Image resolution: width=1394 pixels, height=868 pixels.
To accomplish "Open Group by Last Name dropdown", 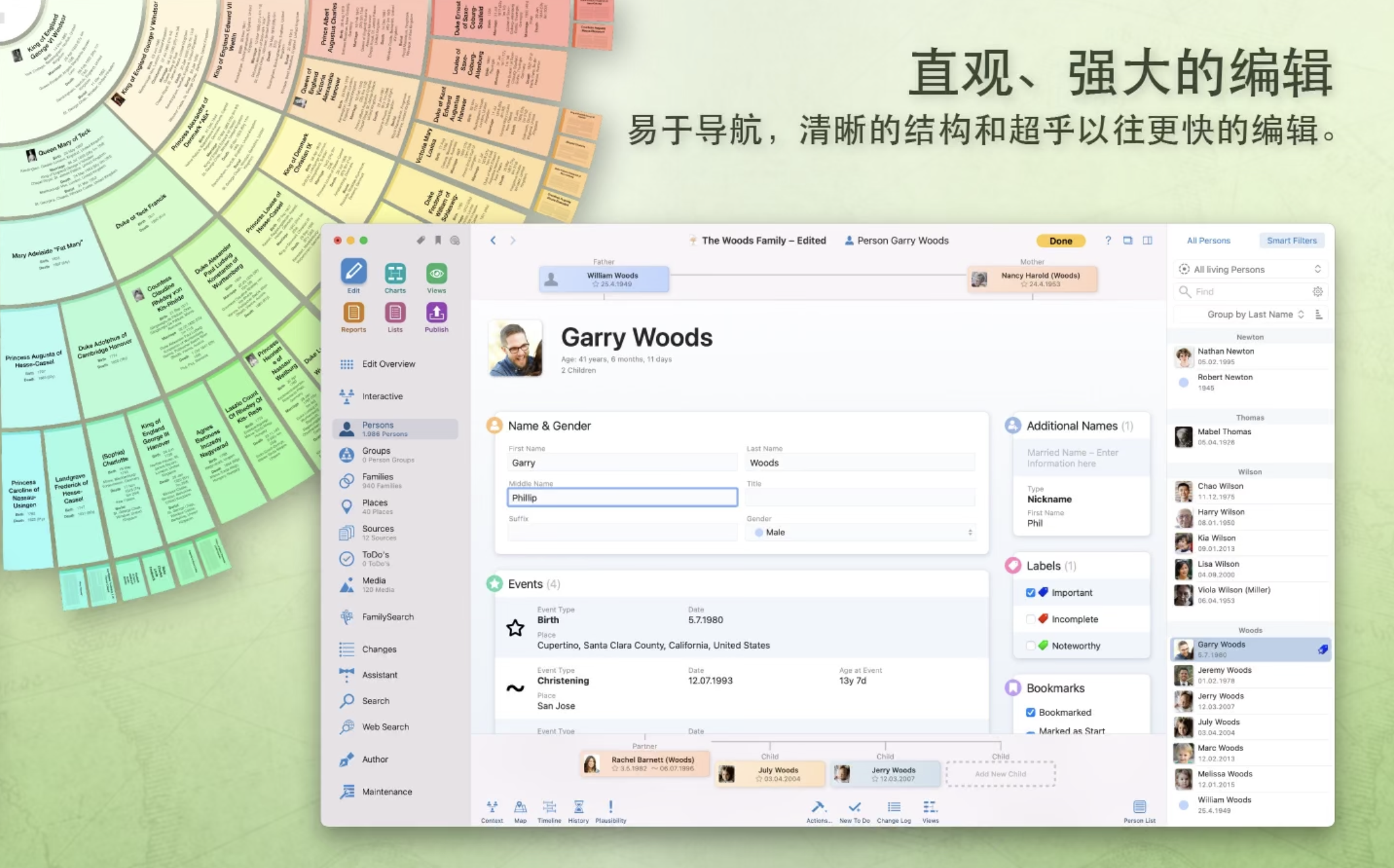I will (x=1255, y=314).
